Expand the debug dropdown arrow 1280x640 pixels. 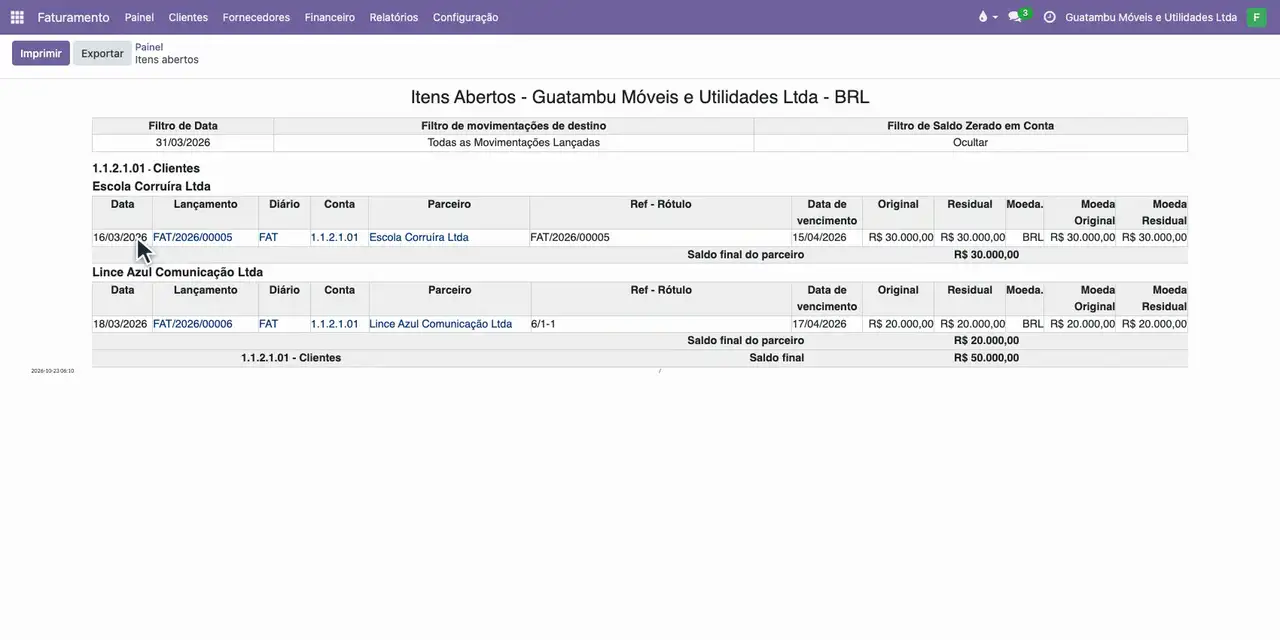point(995,18)
